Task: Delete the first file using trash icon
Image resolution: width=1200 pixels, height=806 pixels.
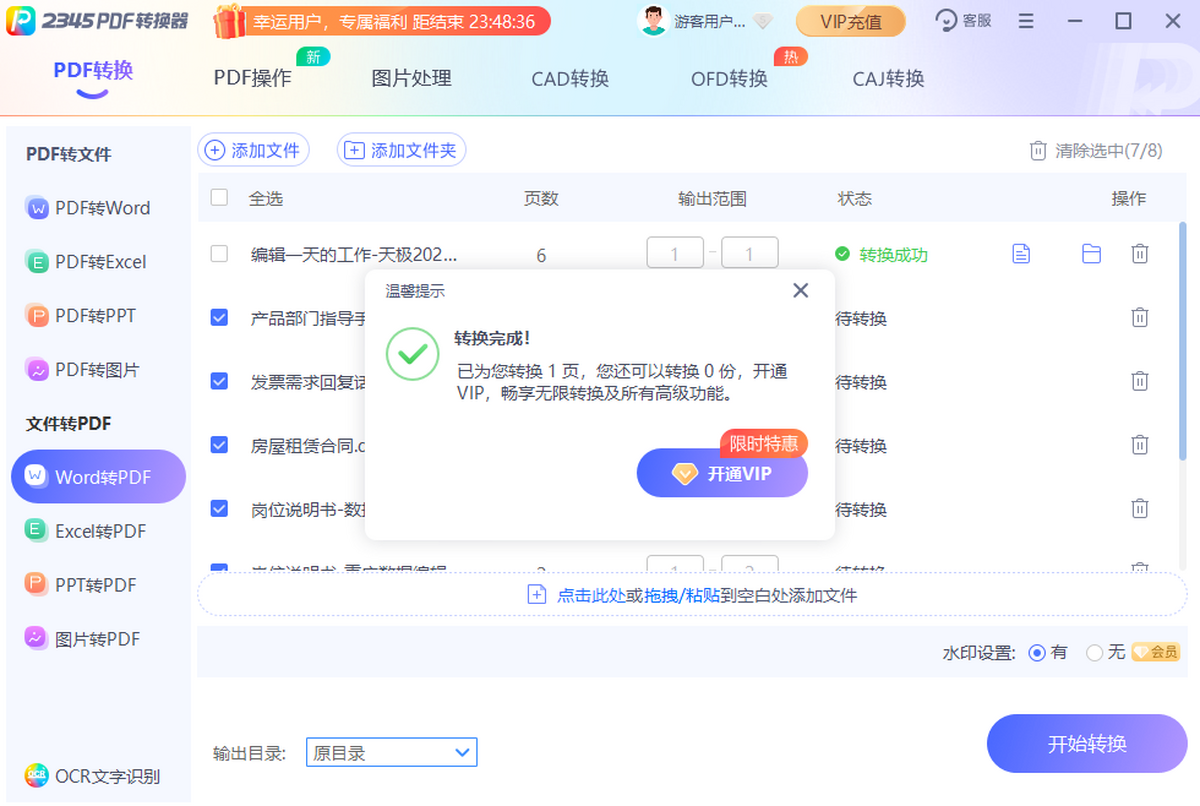Action: click(1139, 254)
